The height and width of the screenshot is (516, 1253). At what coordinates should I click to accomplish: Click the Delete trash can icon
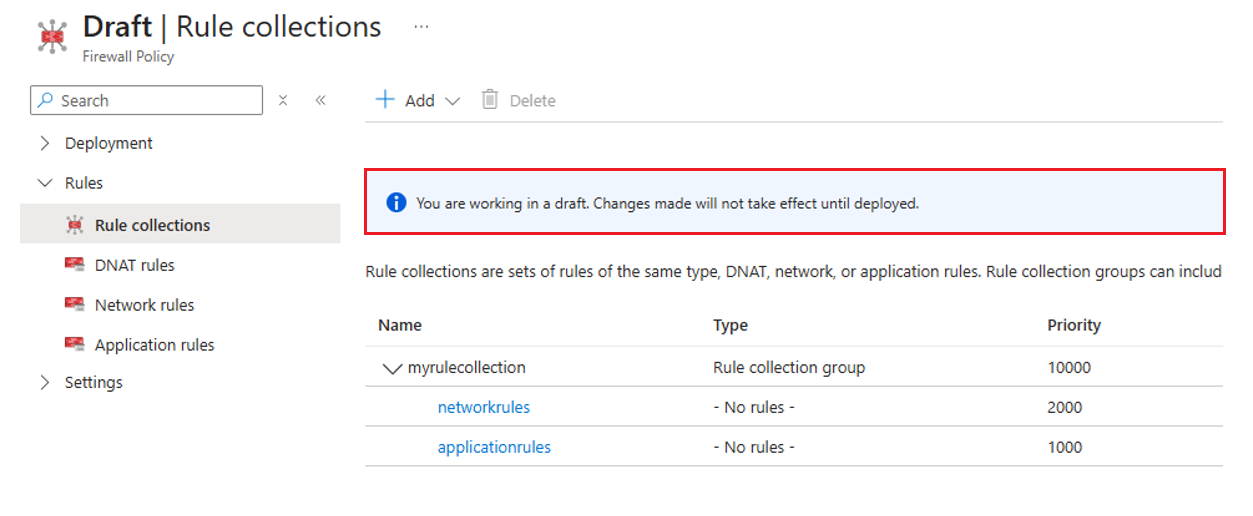pos(490,100)
